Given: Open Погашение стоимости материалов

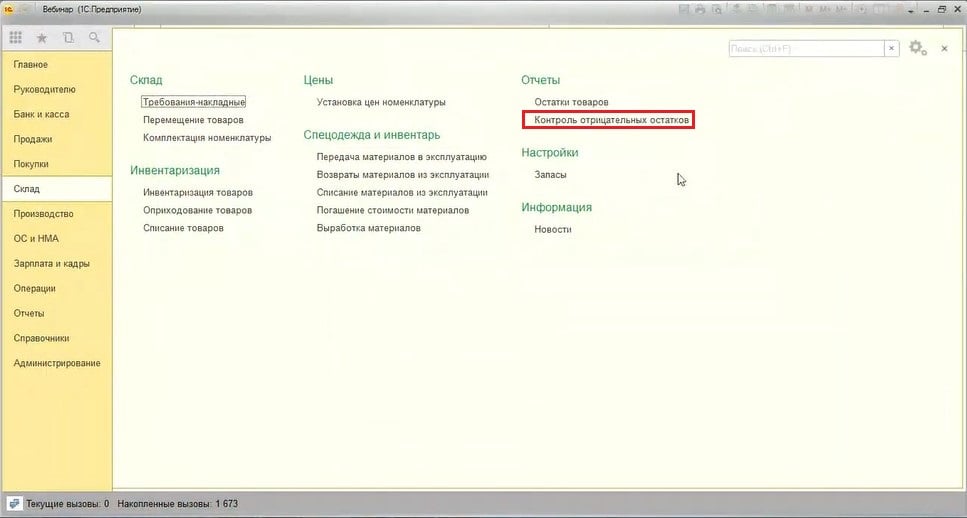Looking at the screenshot, I should pos(393,210).
